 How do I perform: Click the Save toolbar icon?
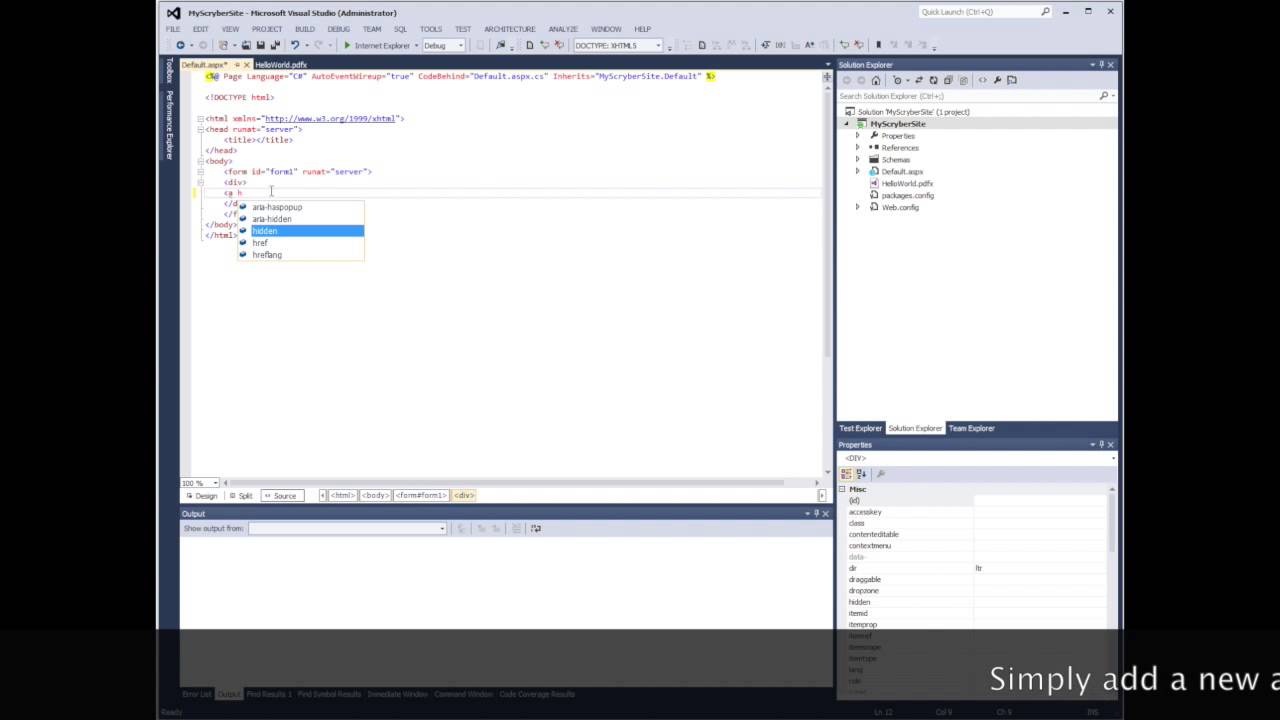[261, 45]
